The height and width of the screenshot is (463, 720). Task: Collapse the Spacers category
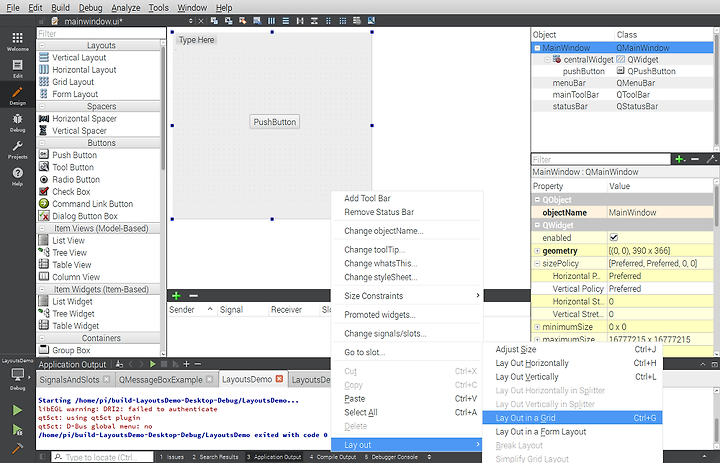click(42, 106)
